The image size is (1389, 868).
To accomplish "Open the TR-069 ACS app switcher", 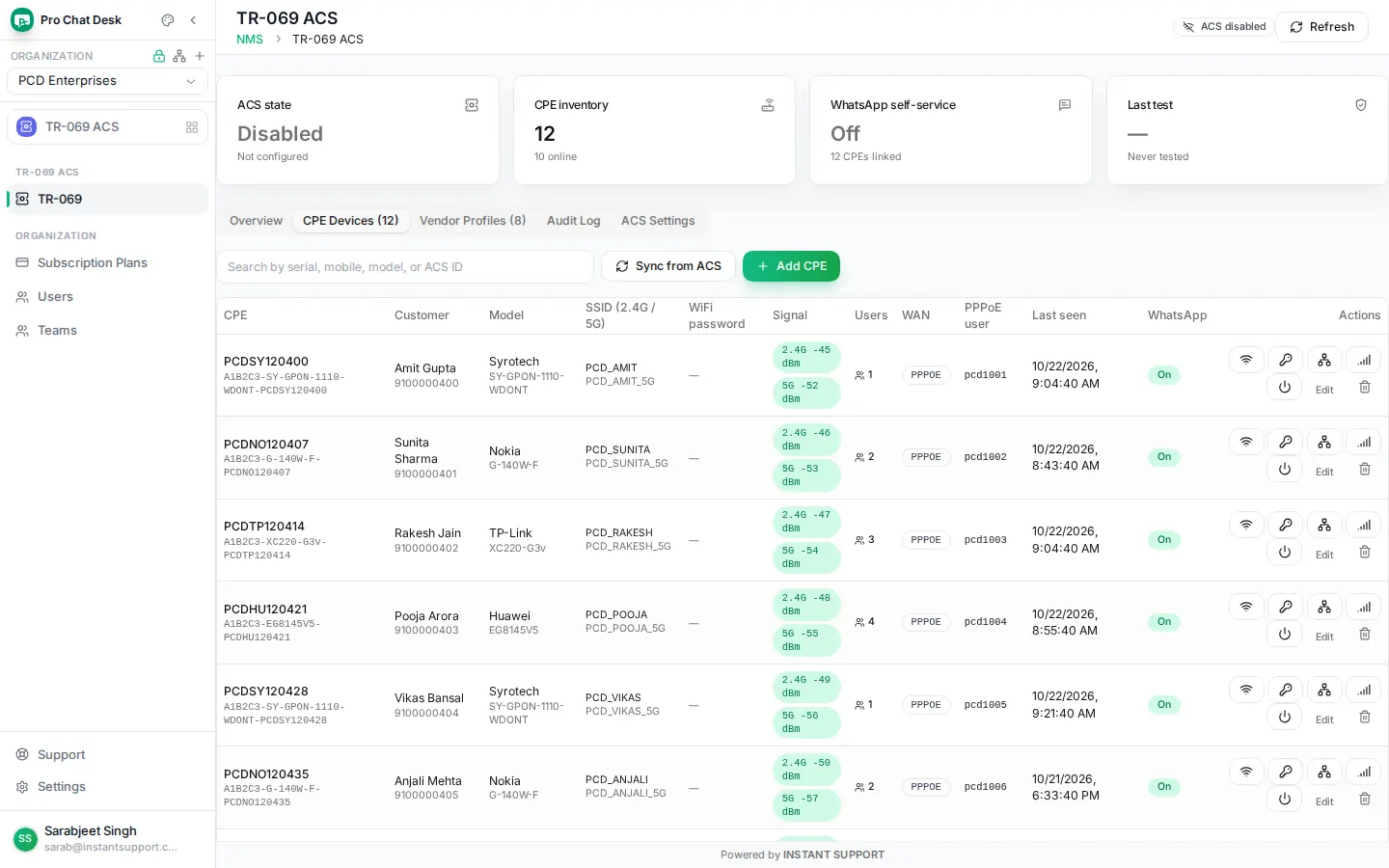I will pos(107,127).
